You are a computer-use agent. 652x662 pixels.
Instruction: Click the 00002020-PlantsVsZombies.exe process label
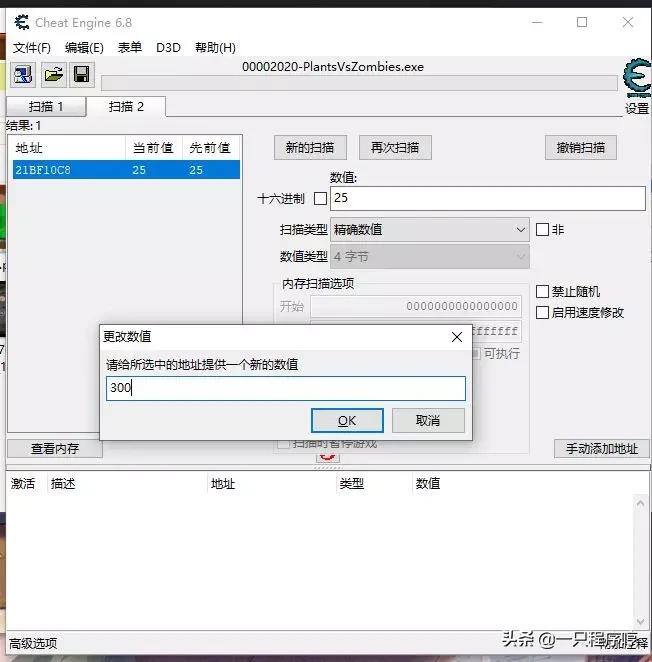[x=333, y=67]
